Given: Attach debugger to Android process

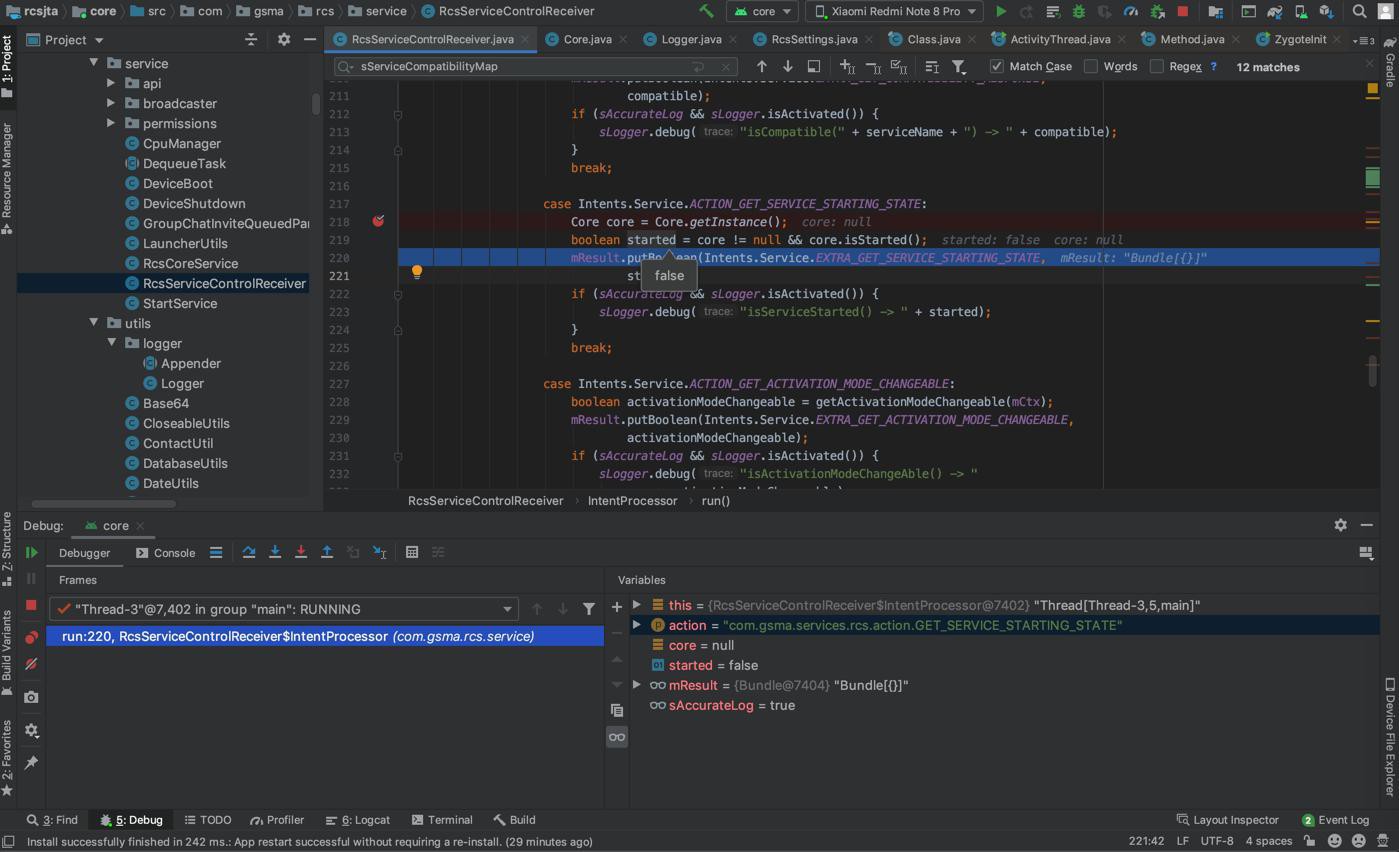Looking at the screenshot, I should coord(1156,12).
